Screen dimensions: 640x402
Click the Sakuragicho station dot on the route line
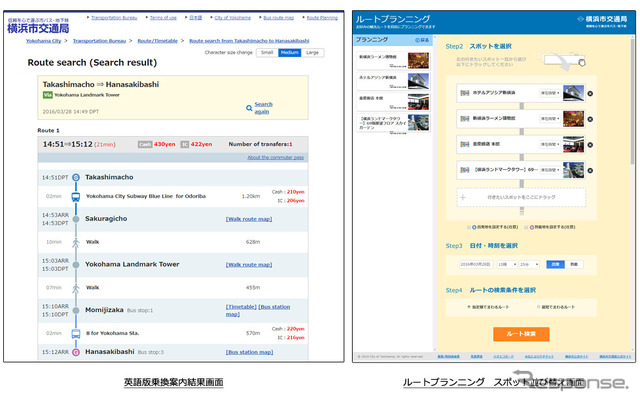(x=76, y=219)
